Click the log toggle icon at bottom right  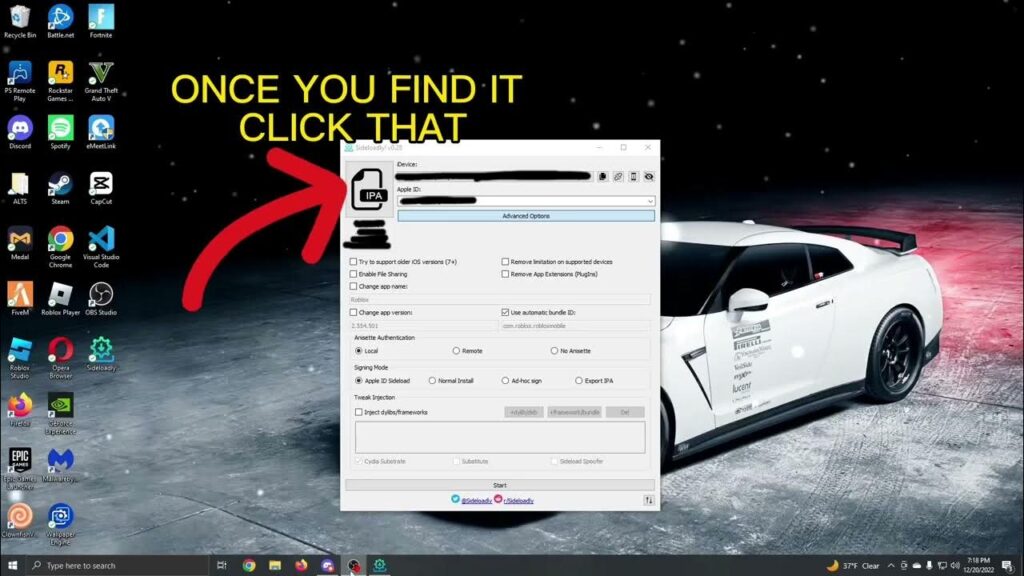648,500
